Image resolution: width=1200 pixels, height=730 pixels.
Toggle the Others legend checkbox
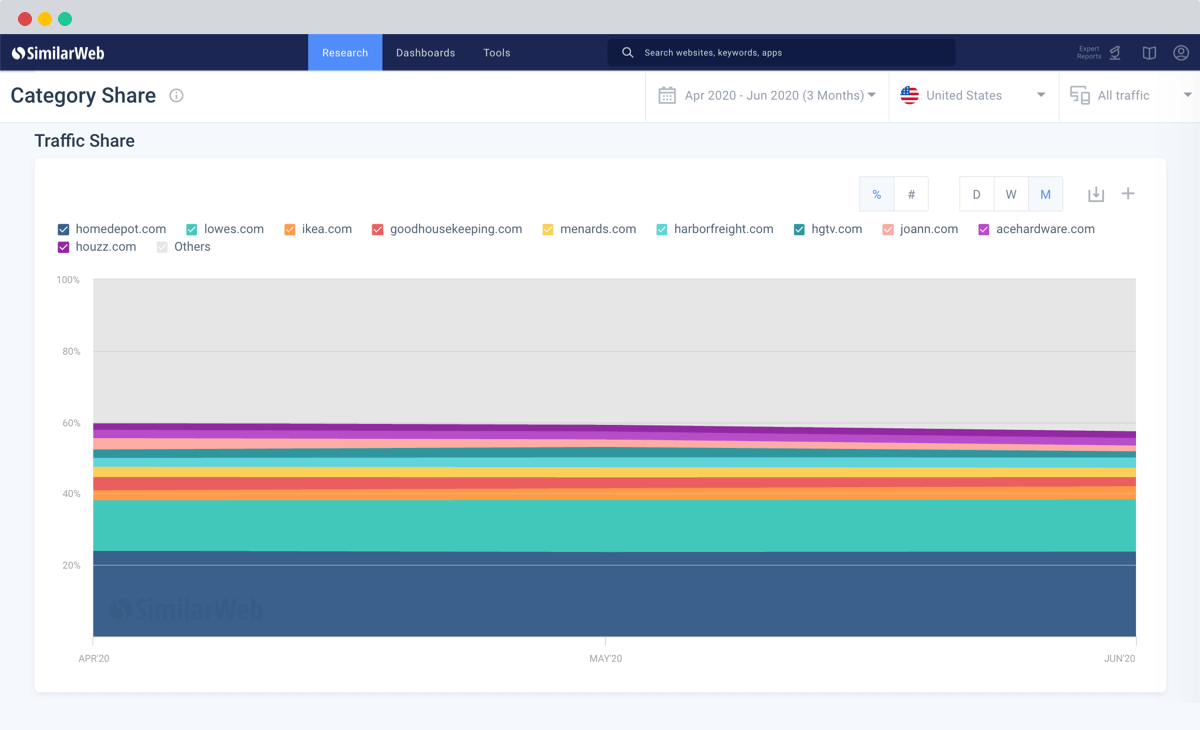[x=163, y=247]
